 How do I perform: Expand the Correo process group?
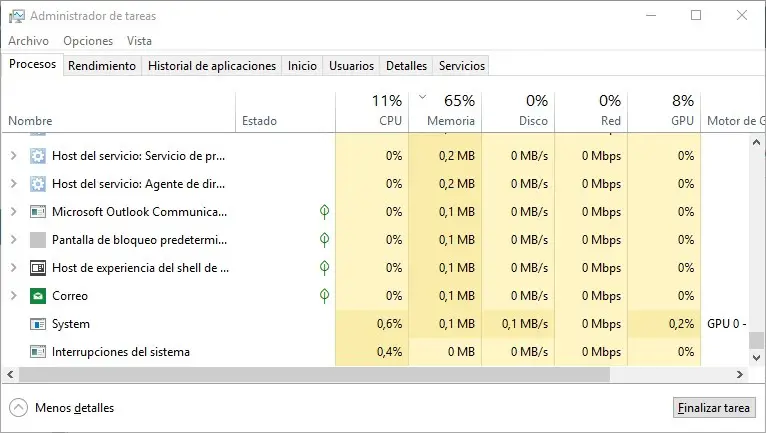[x=13, y=296]
